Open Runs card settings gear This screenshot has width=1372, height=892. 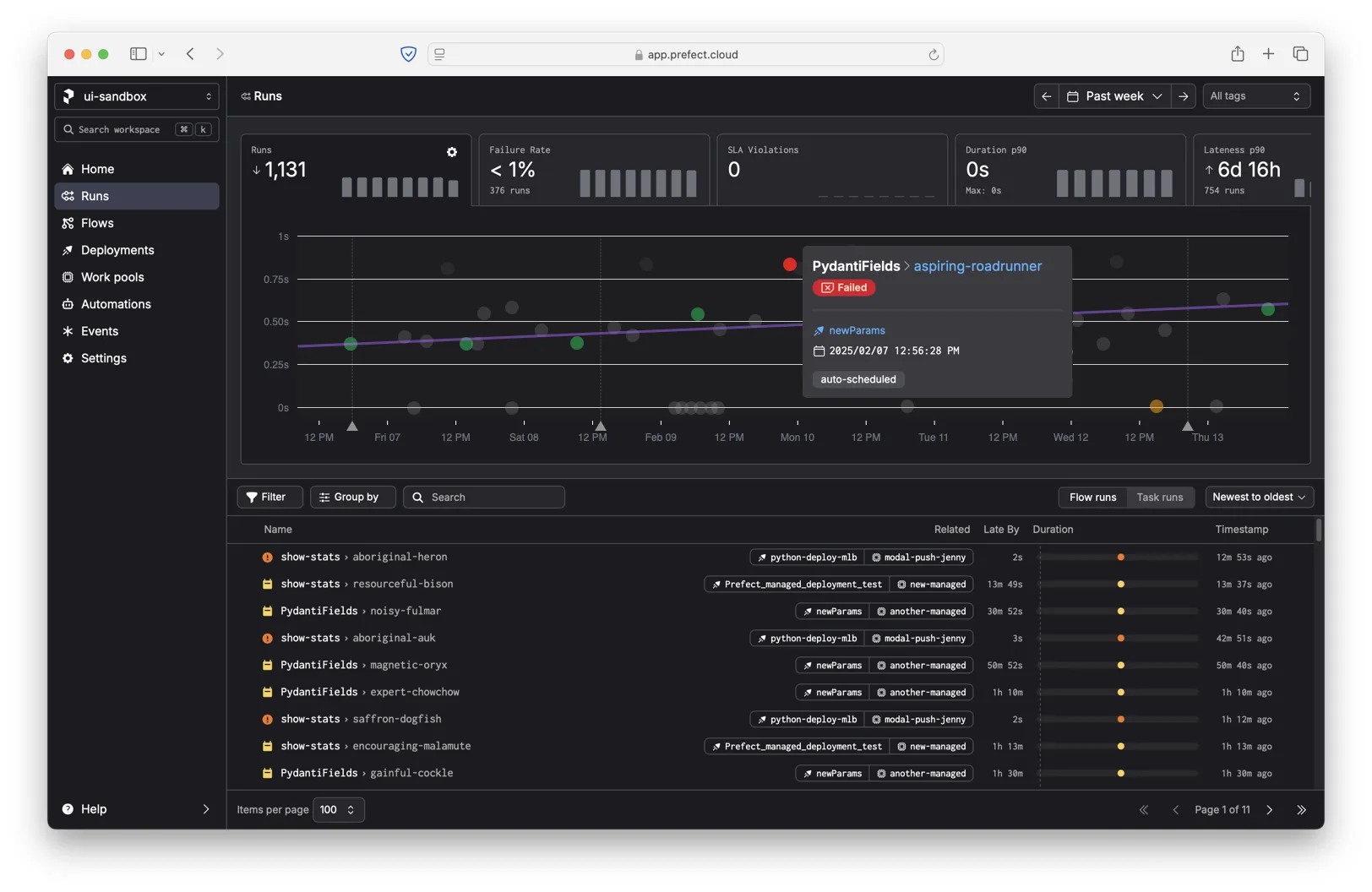pyautogui.click(x=452, y=152)
